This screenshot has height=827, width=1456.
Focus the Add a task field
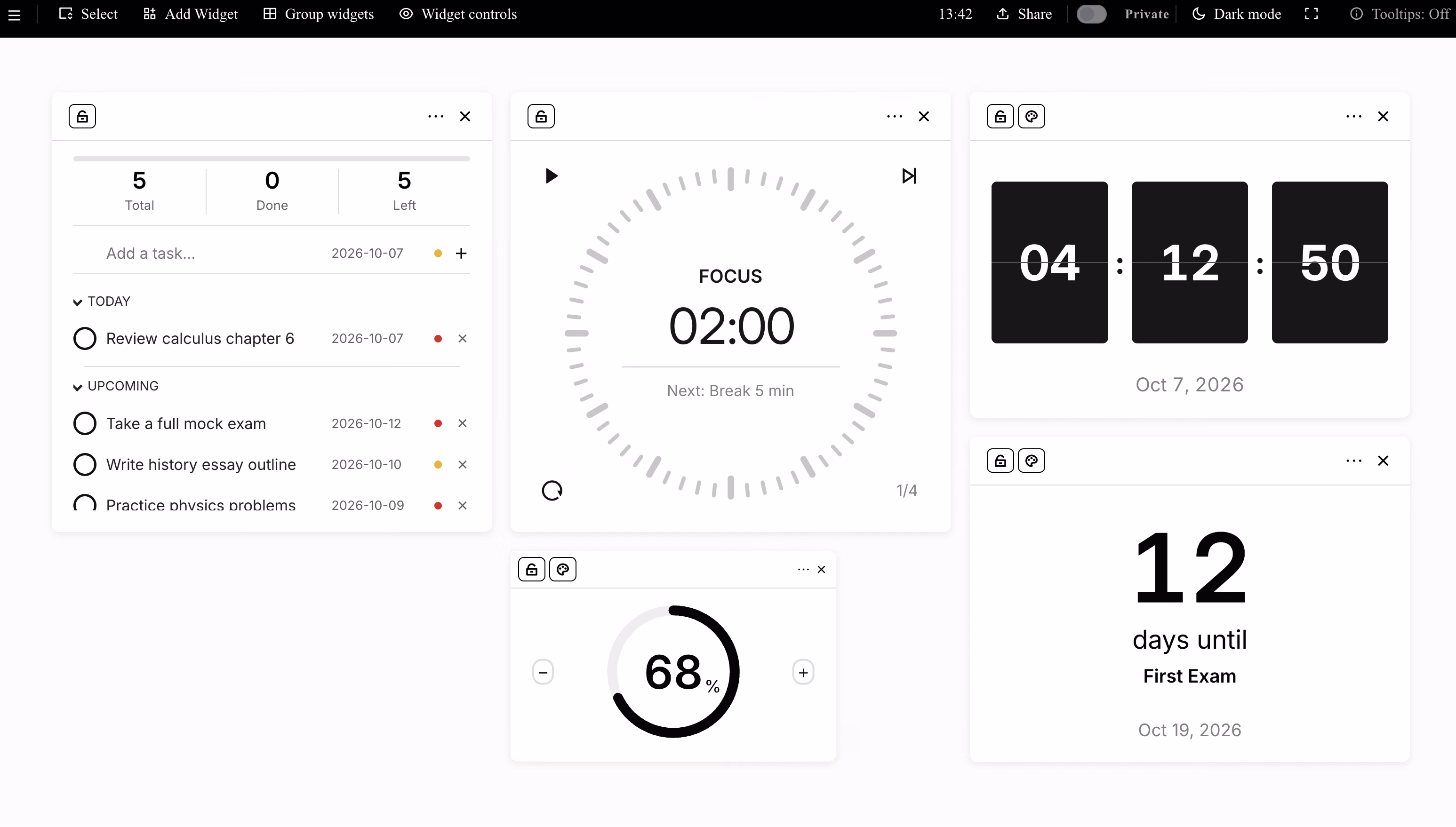(x=210, y=254)
